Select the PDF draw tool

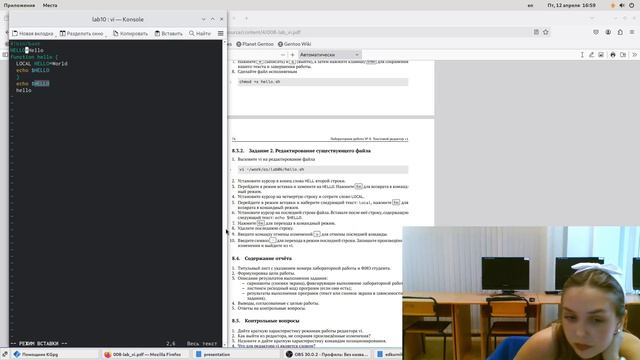coord(591,54)
